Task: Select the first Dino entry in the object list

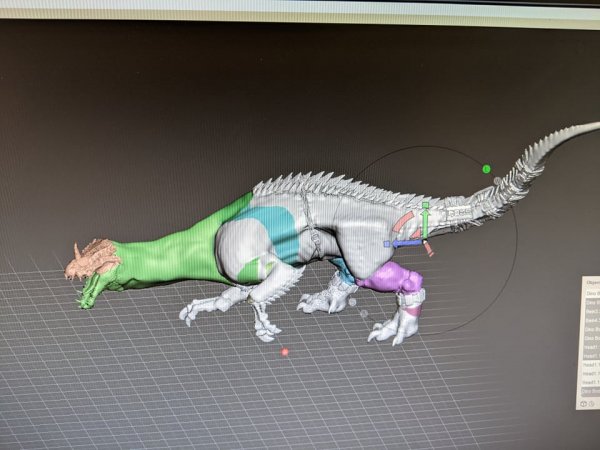Action: click(x=590, y=292)
